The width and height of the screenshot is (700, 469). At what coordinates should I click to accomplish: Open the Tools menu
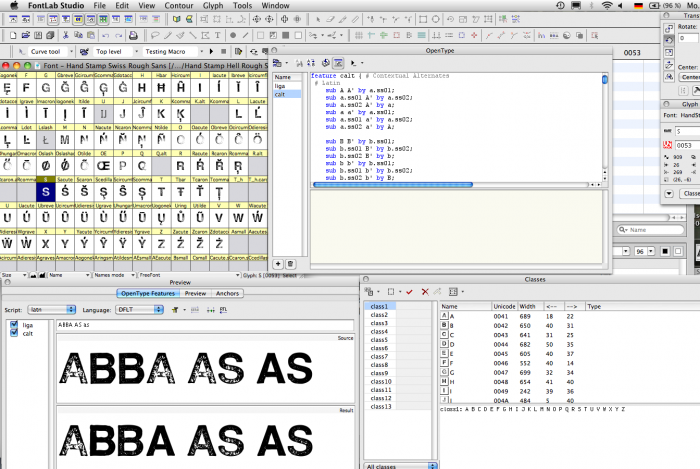(x=242, y=5)
